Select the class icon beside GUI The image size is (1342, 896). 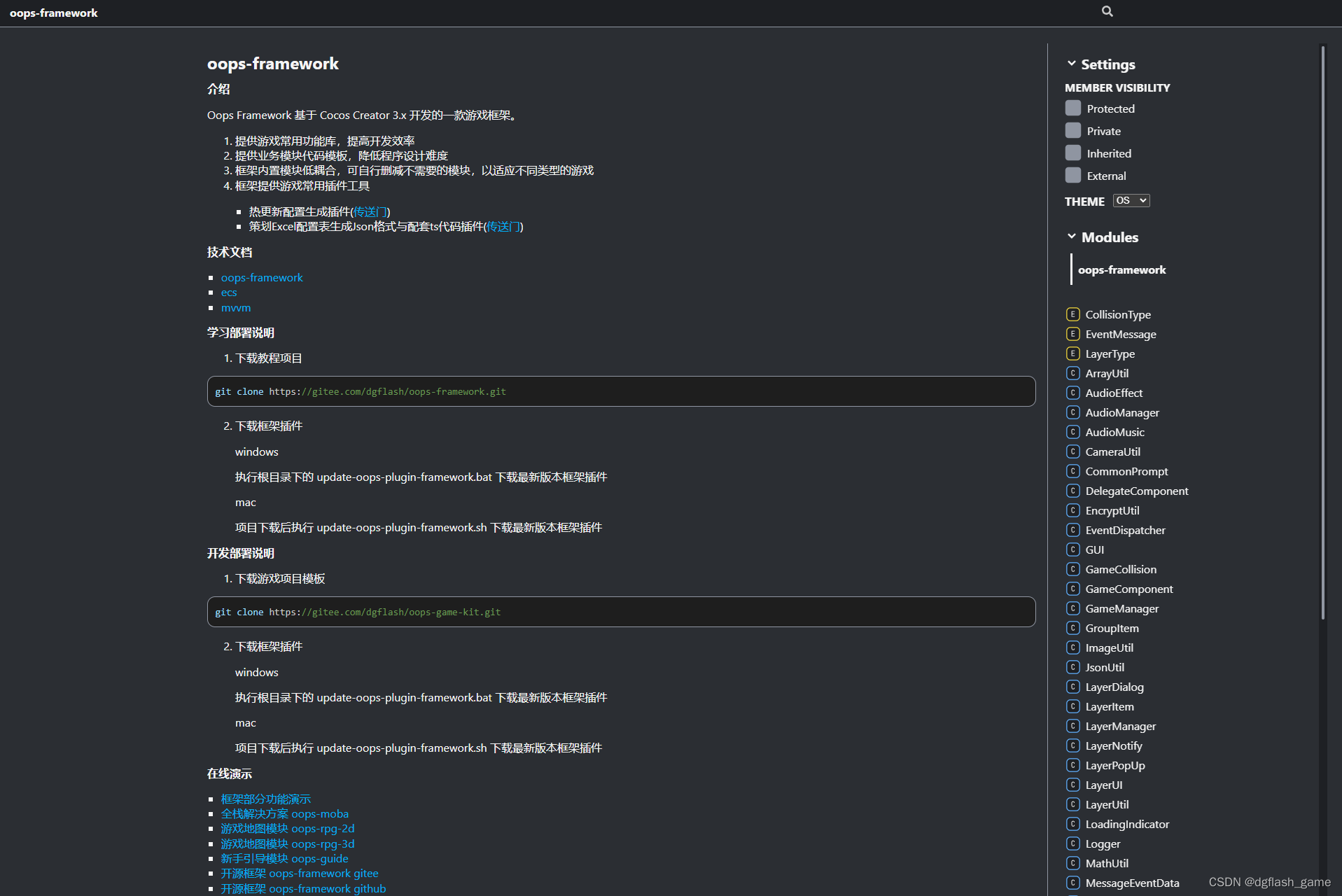tap(1073, 549)
